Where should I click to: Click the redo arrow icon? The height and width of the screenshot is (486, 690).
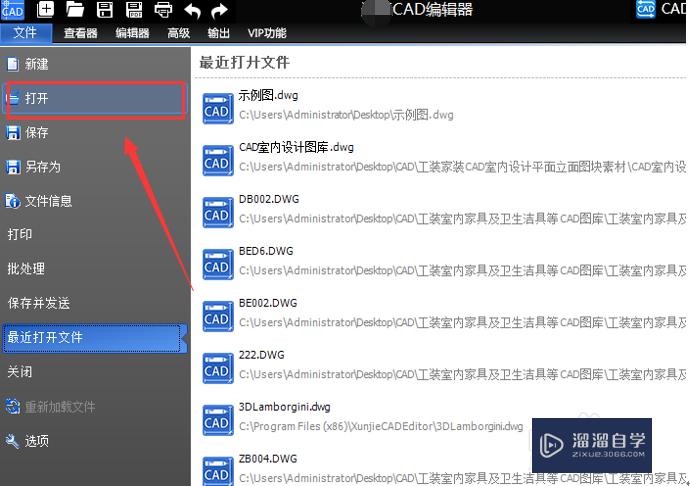point(219,10)
